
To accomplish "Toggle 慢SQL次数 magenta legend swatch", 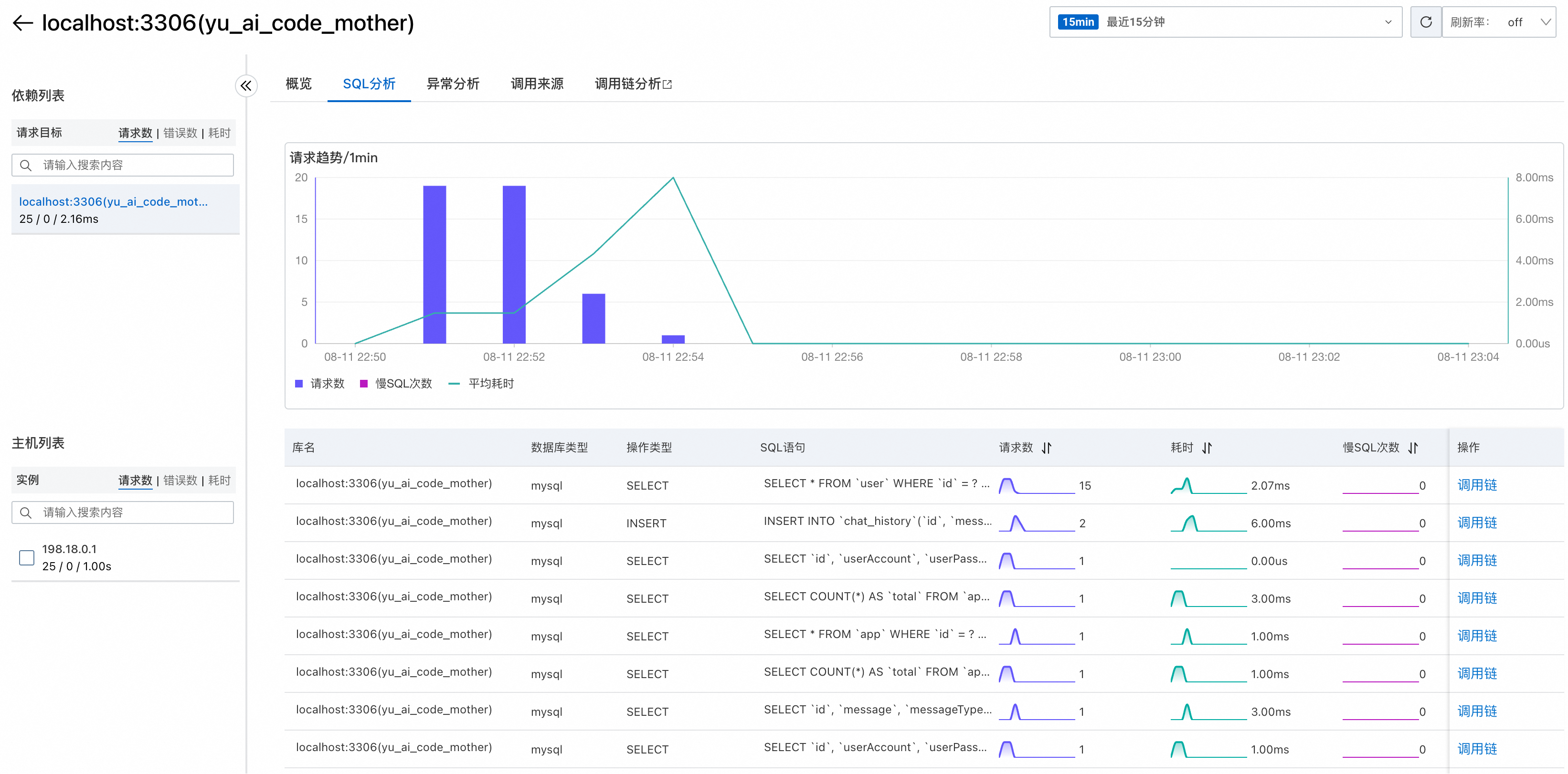I will (363, 383).
